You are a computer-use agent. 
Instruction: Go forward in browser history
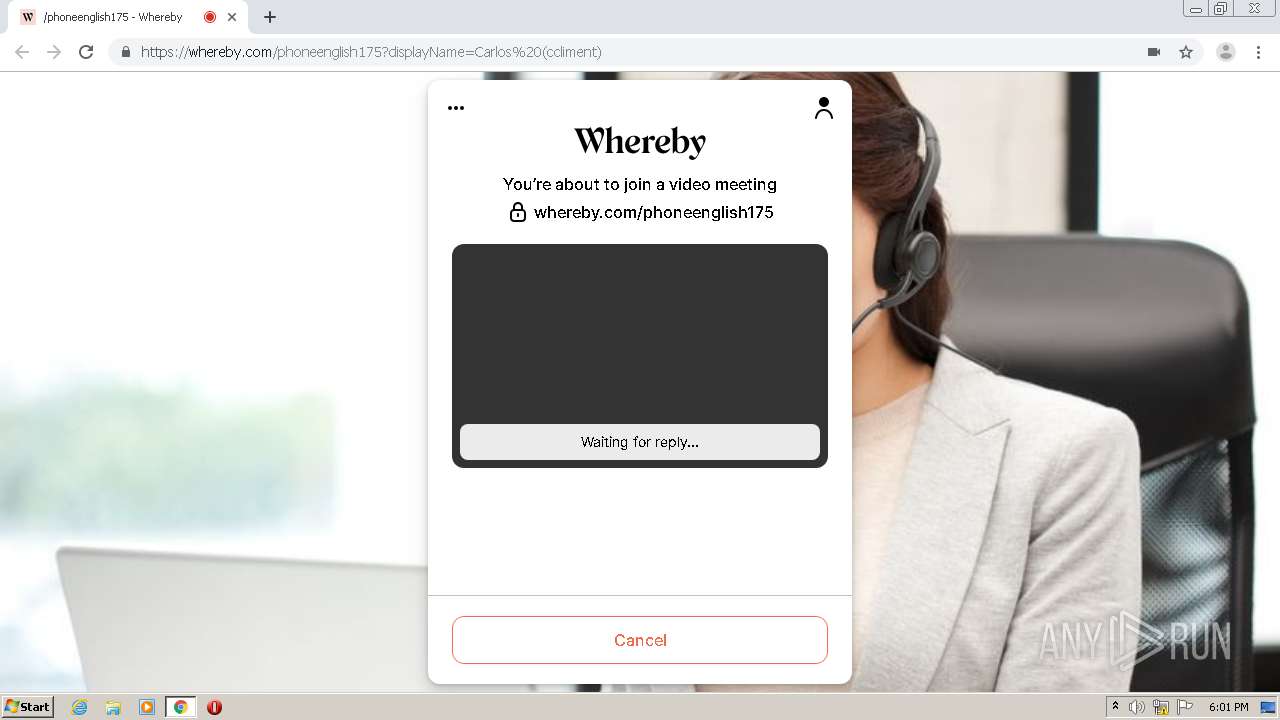[x=54, y=52]
